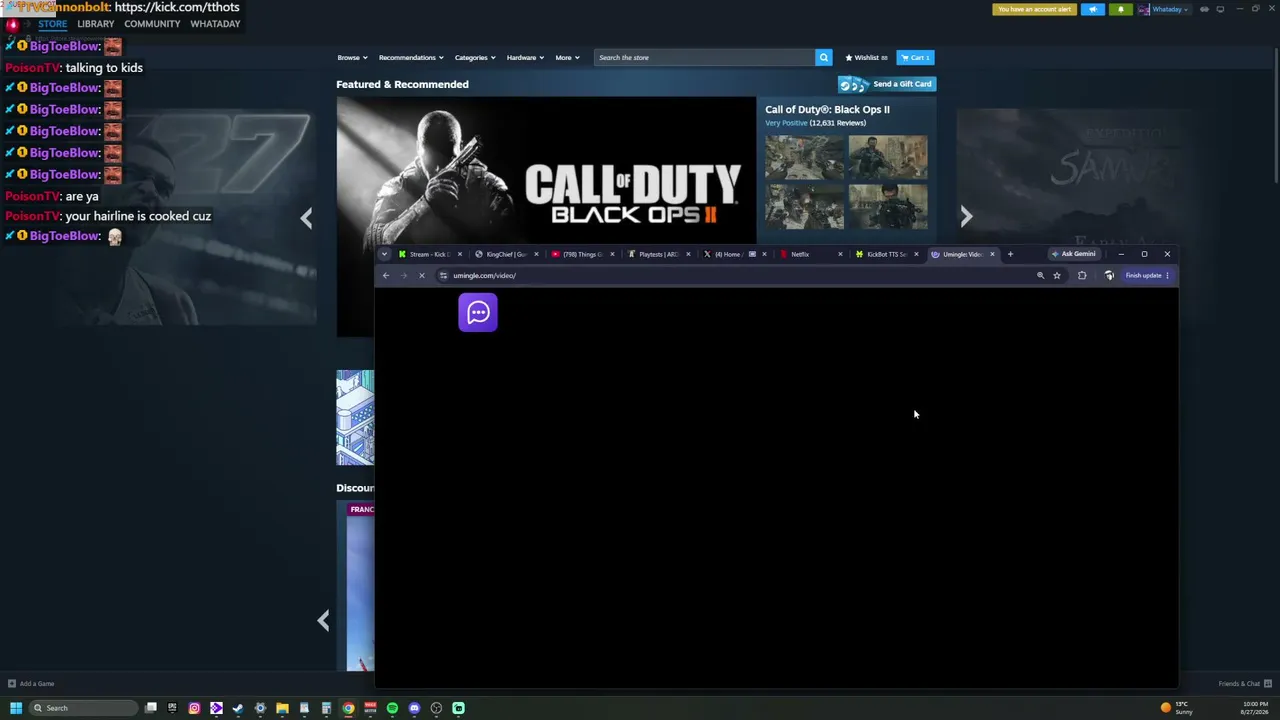The image size is (1280, 720).
Task: Open Chrome zoom magnifier in address bar
Action: [x=1040, y=275]
